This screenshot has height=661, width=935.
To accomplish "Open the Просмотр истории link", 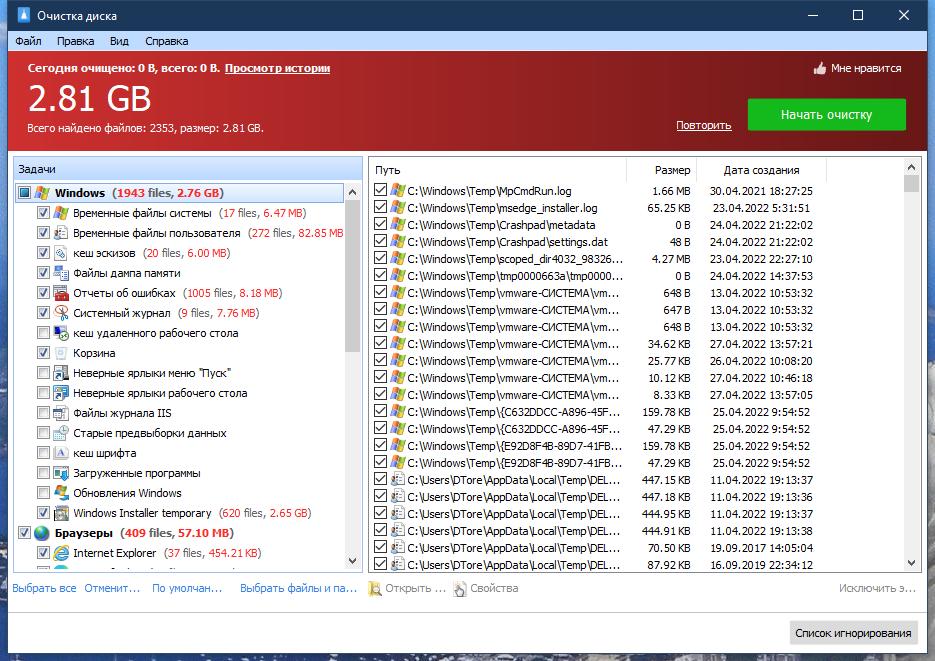I will pyautogui.click(x=277, y=68).
